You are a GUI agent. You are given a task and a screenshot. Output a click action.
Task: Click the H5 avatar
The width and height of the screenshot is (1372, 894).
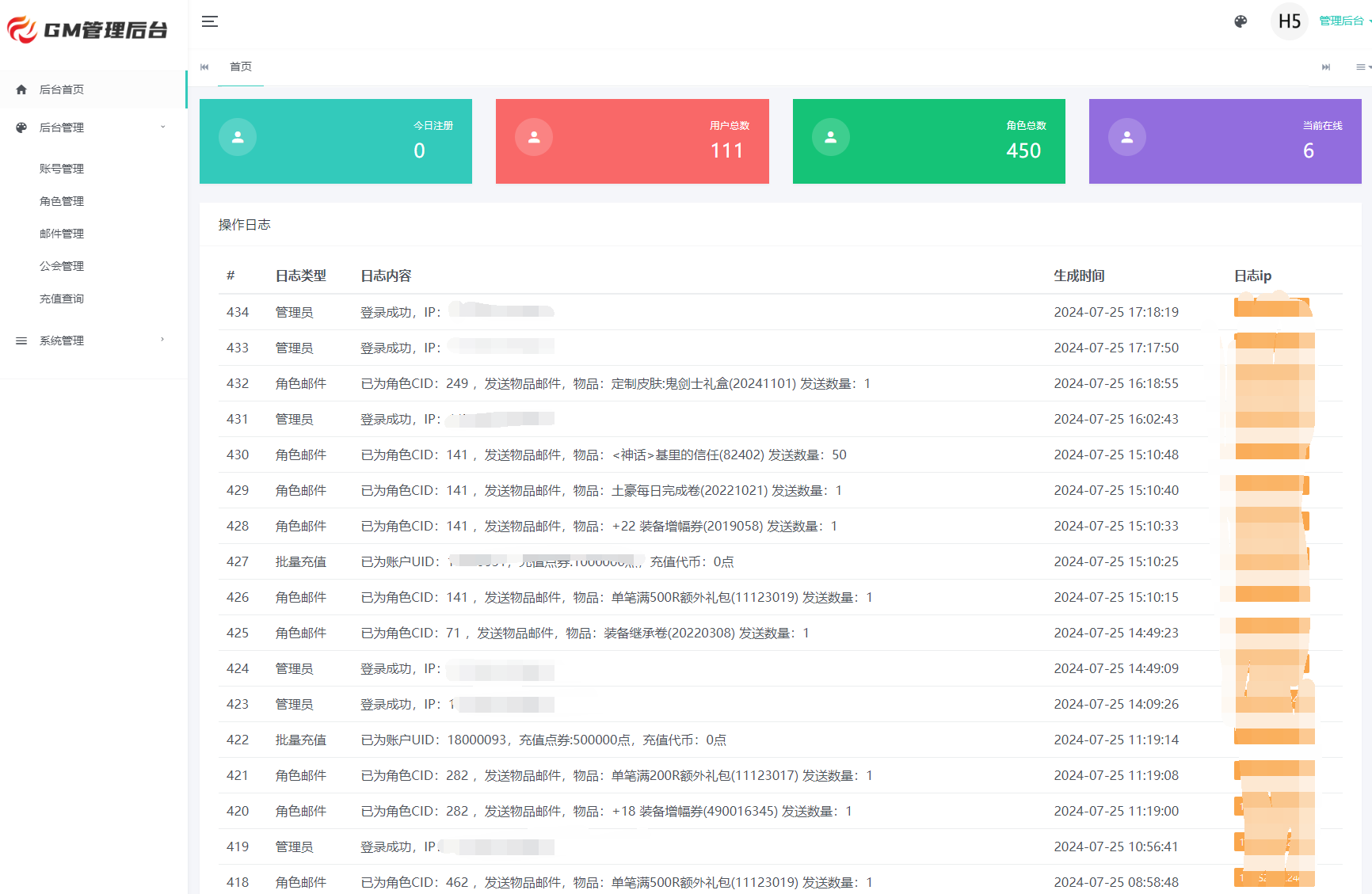1289,21
